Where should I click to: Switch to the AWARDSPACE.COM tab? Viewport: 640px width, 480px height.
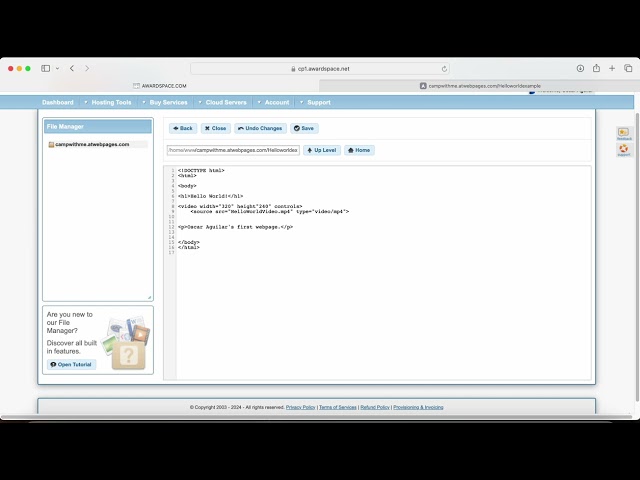pos(160,86)
